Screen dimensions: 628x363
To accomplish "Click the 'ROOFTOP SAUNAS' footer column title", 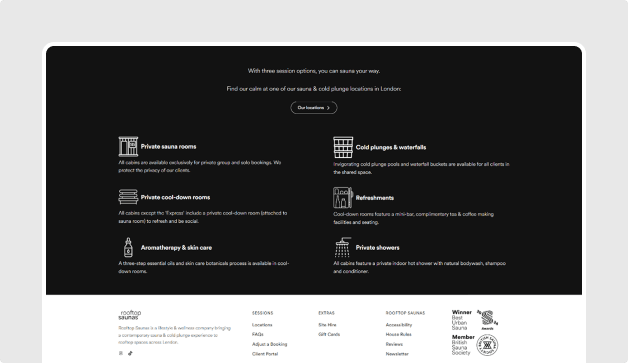I will coord(405,313).
